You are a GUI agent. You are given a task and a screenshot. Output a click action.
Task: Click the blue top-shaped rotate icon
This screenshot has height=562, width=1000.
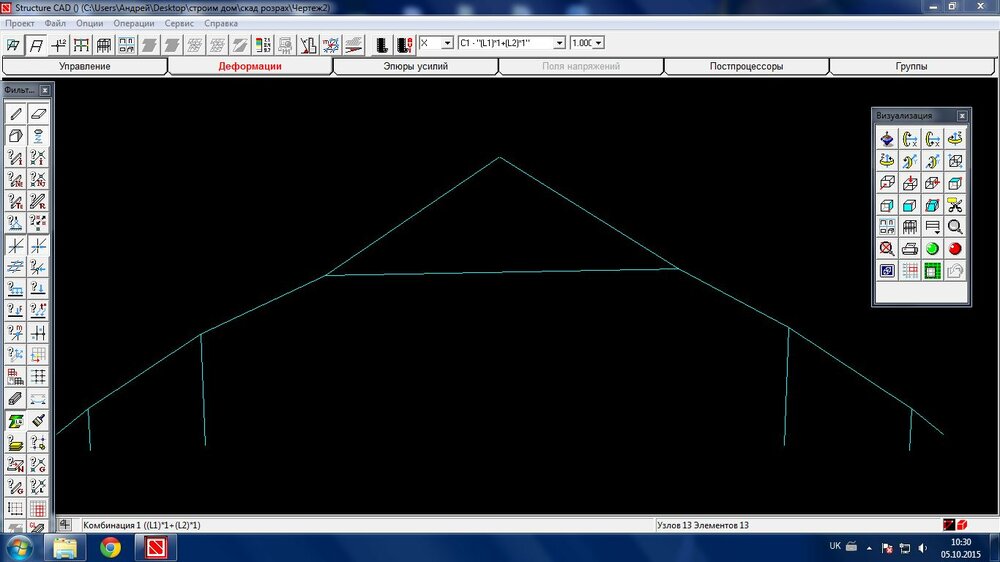coord(886,139)
